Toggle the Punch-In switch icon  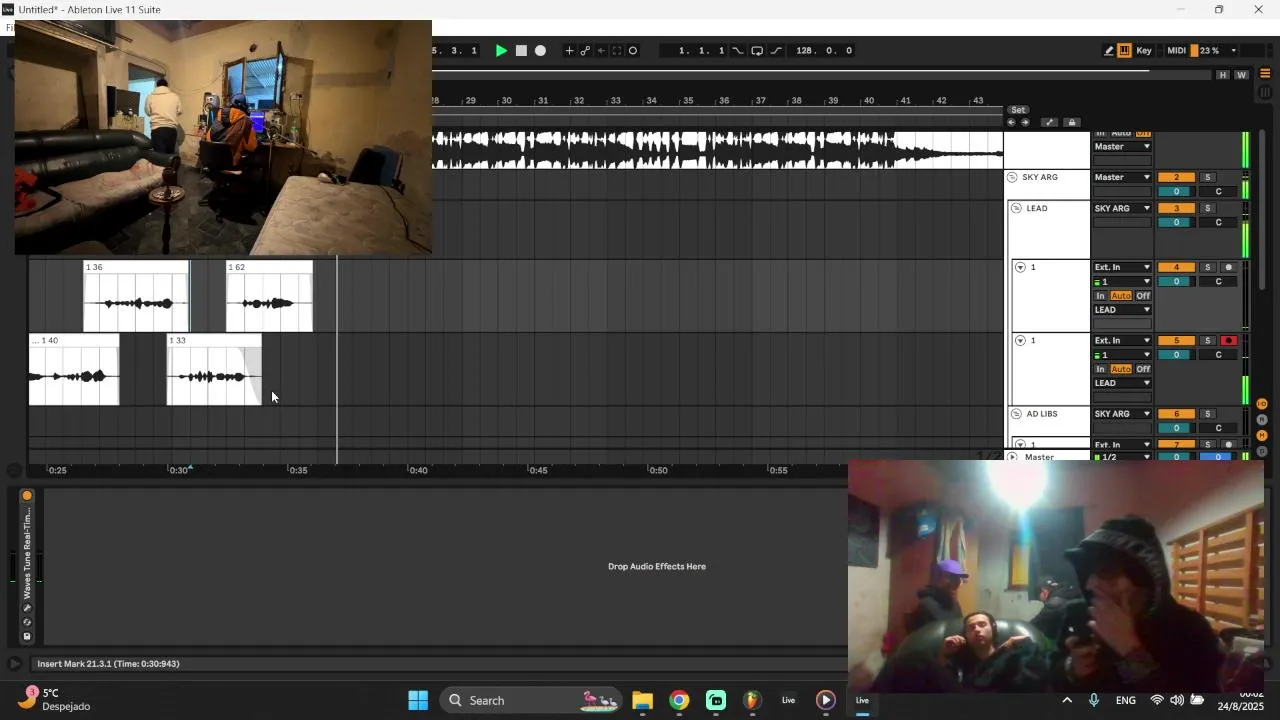738,51
